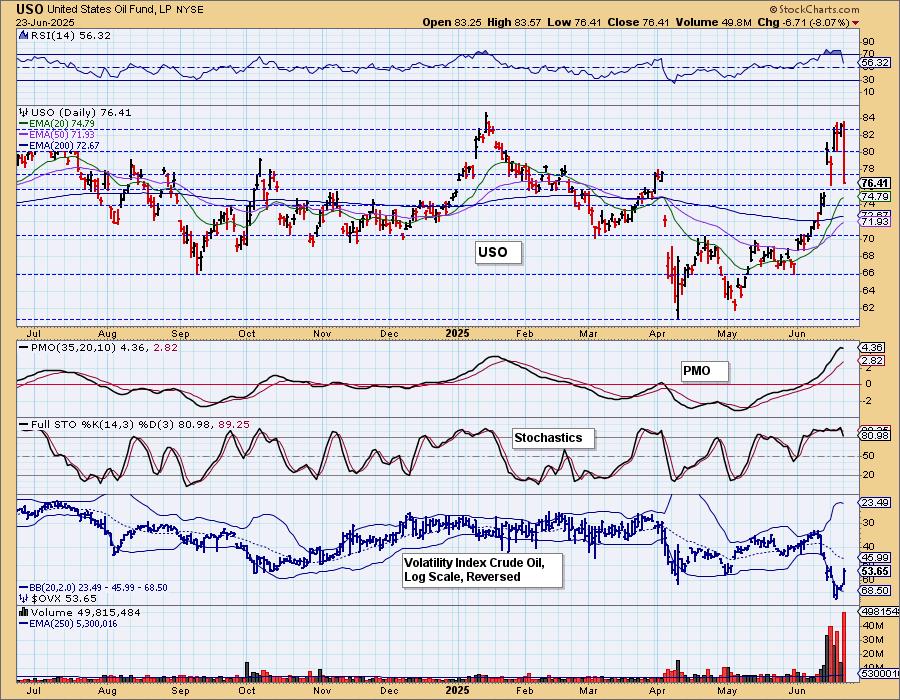
Task: Click the 'Close 76.41' value in the header
Action: coord(639,22)
